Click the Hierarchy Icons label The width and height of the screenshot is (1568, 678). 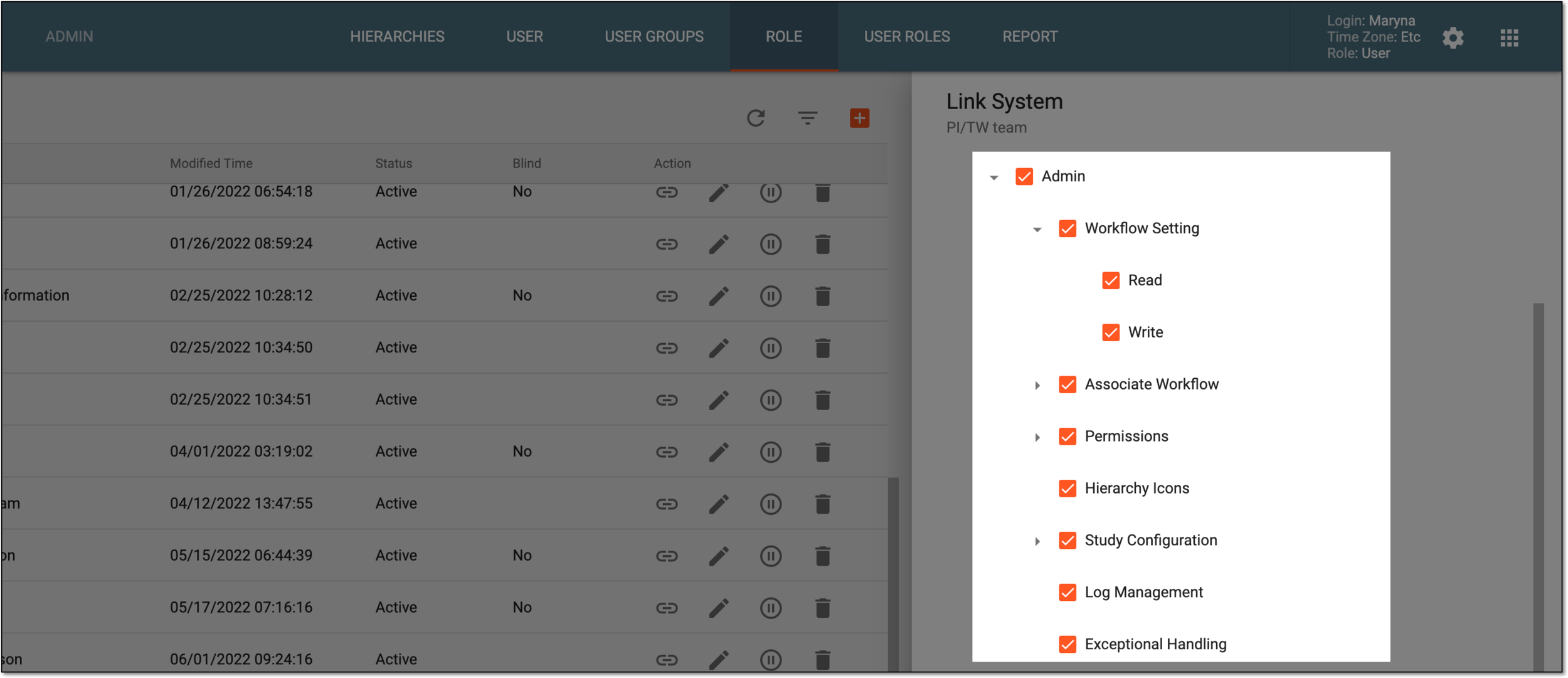1136,489
